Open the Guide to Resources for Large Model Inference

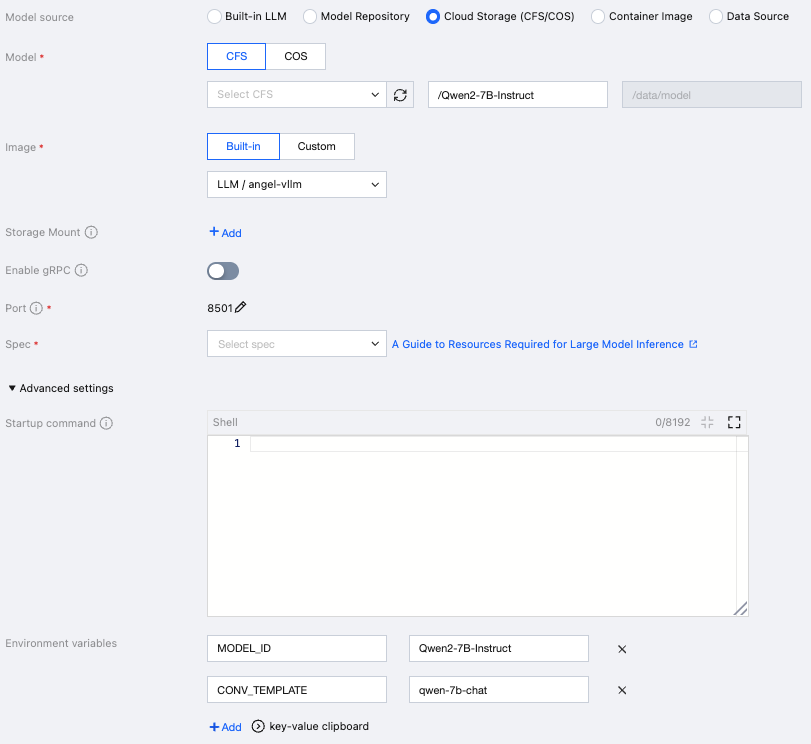pyautogui.click(x=538, y=344)
